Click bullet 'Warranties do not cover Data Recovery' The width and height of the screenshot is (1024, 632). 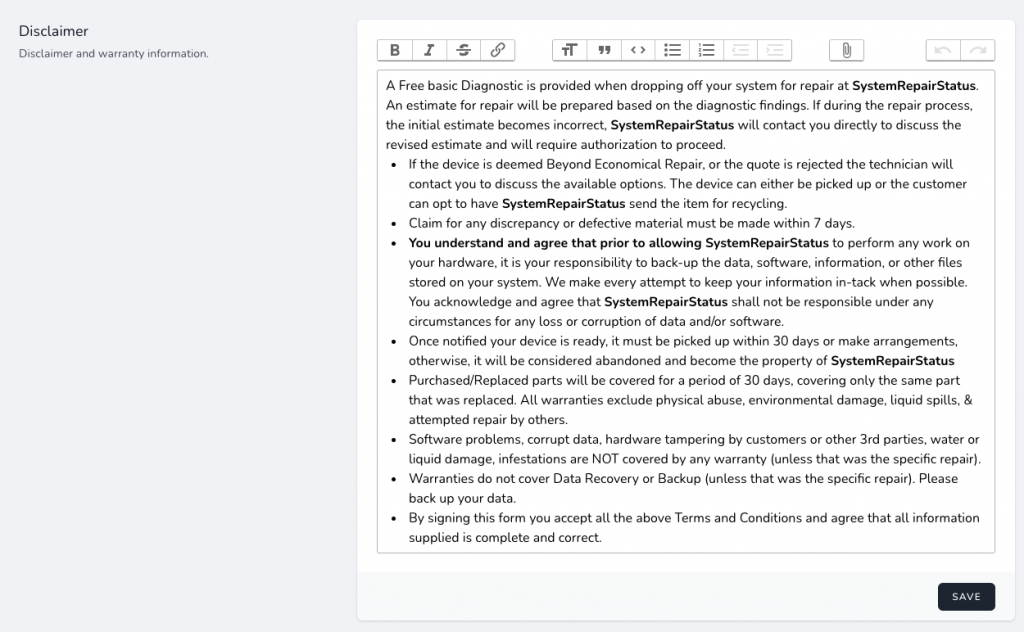tap(683, 488)
